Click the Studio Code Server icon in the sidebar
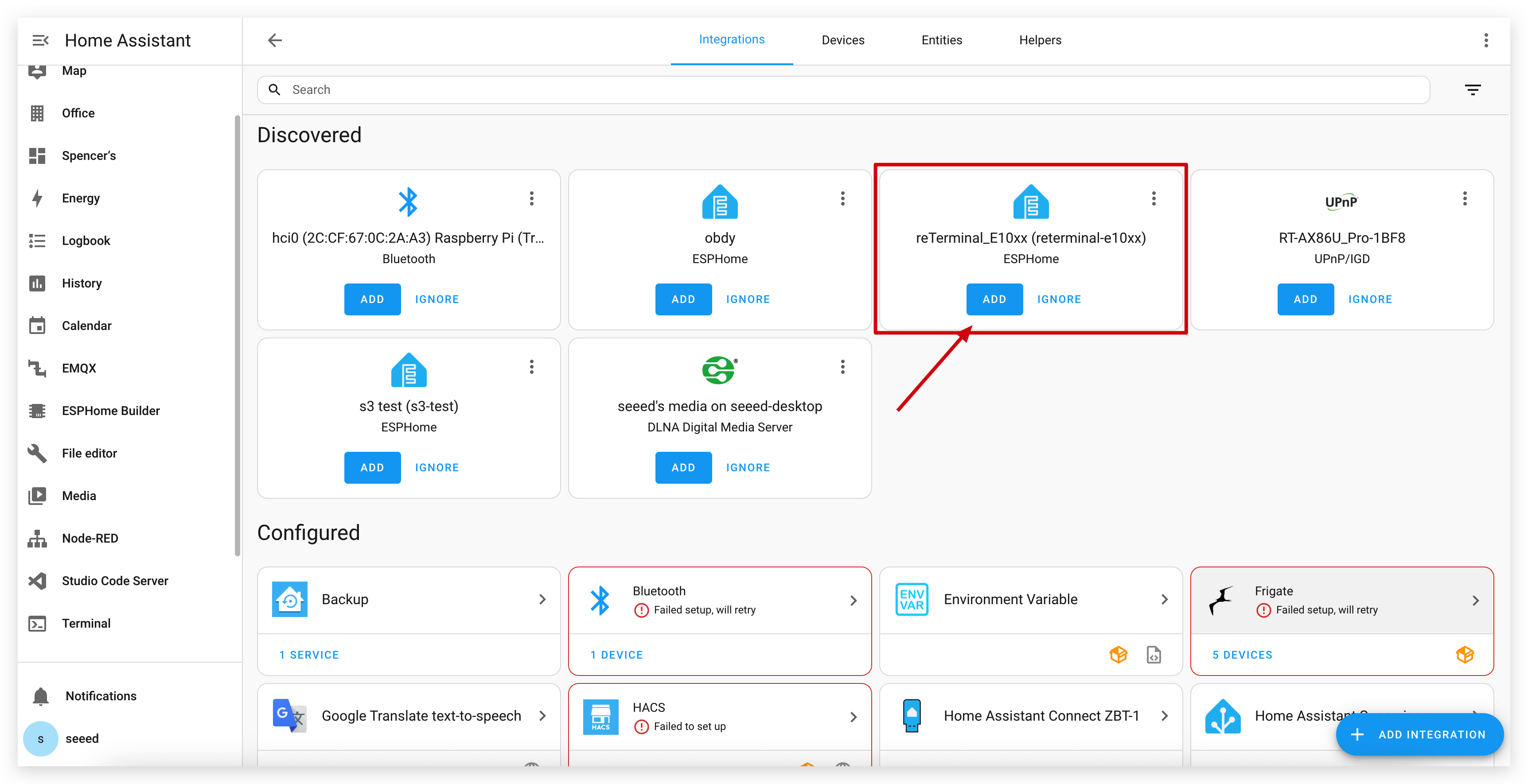 pyautogui.click(x=37, y=581)
